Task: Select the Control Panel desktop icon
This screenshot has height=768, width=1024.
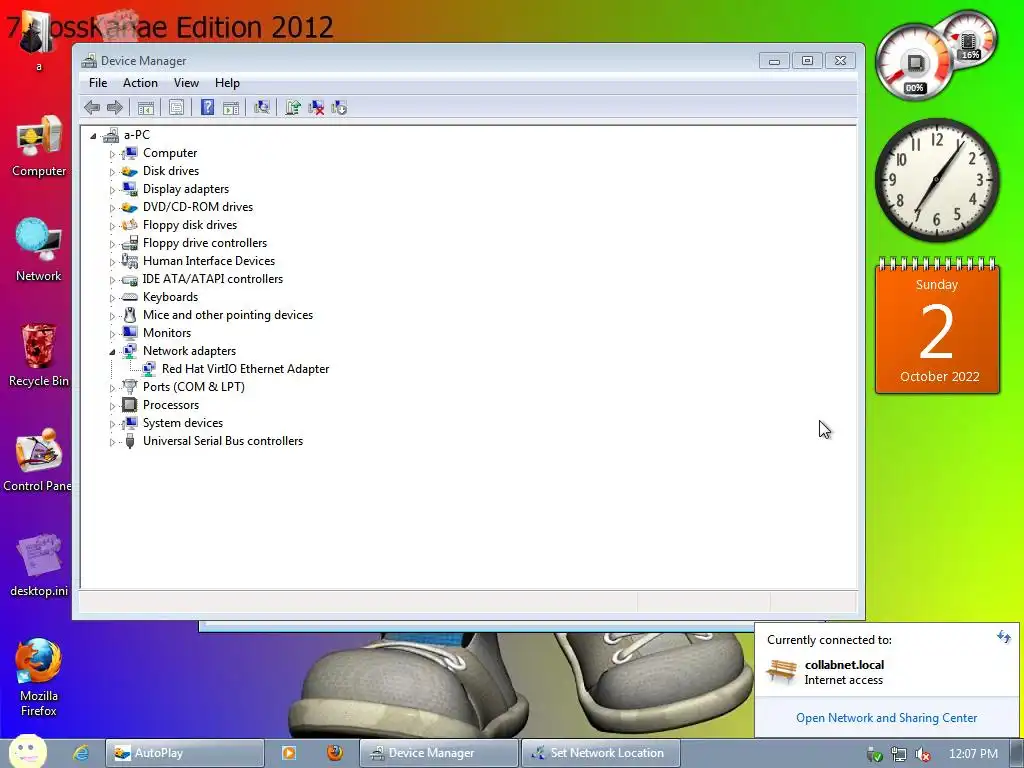Action: click(x=37, y=460)
